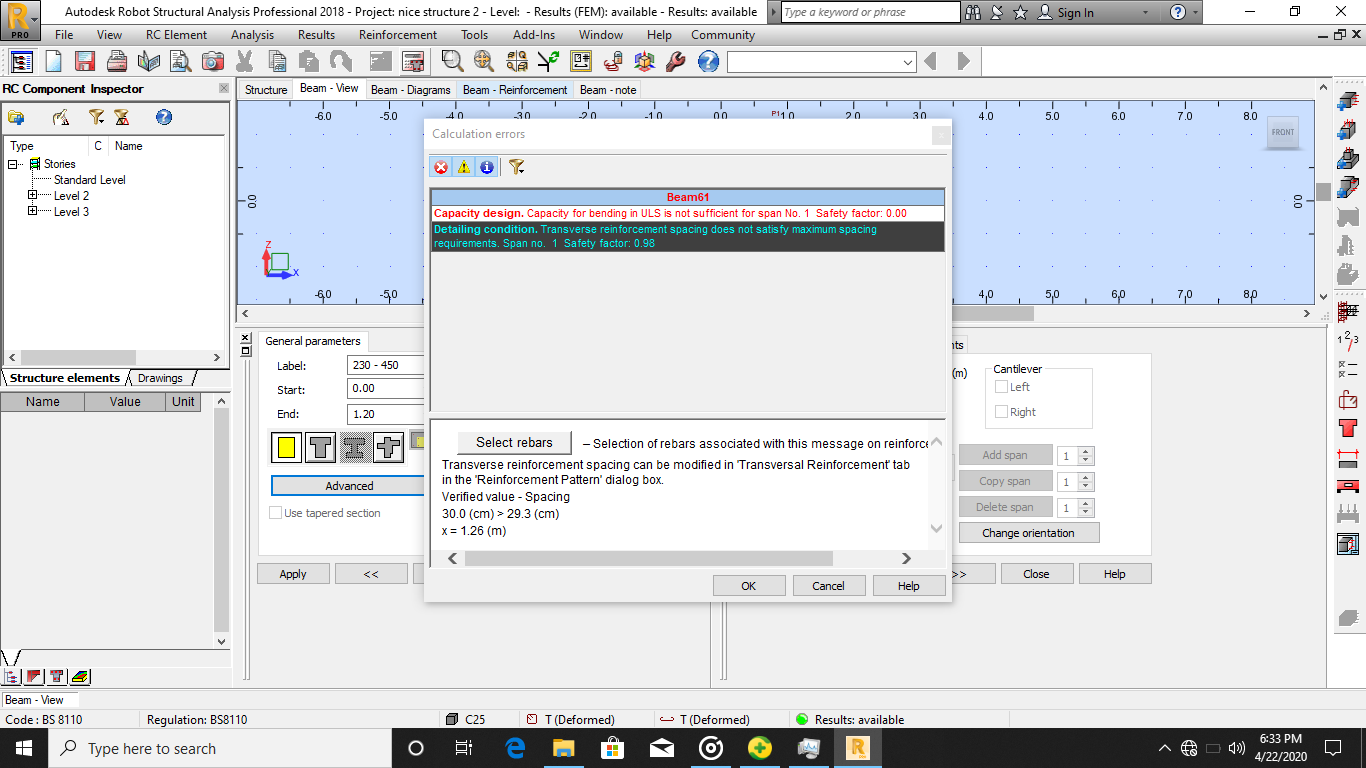The width and height of the screenshot is (1366, 768).
Task: Expand the Level 2 tree node
Action: click(31, 195)
